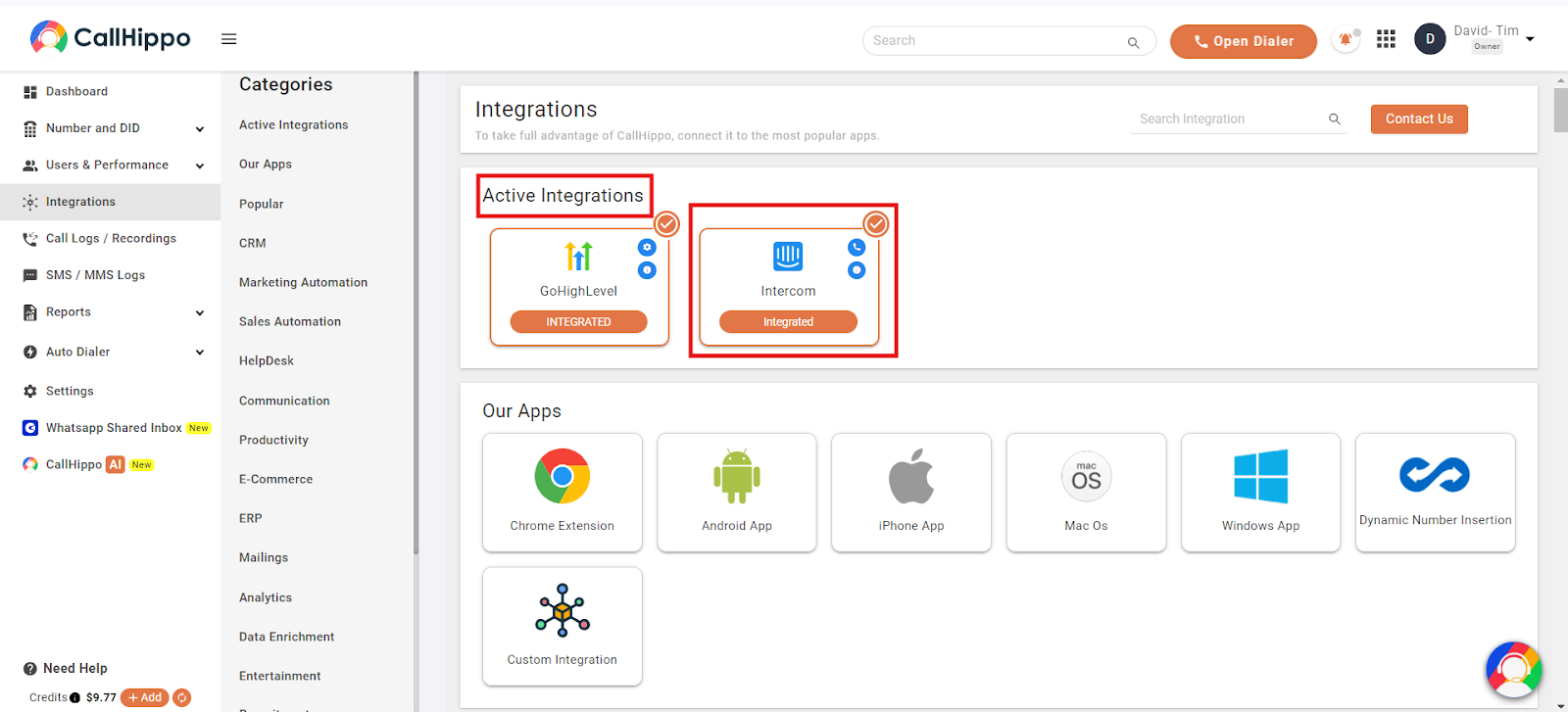Open the David- Tim account dropdown
1568x712 pixels.
tap(1530, 40)
